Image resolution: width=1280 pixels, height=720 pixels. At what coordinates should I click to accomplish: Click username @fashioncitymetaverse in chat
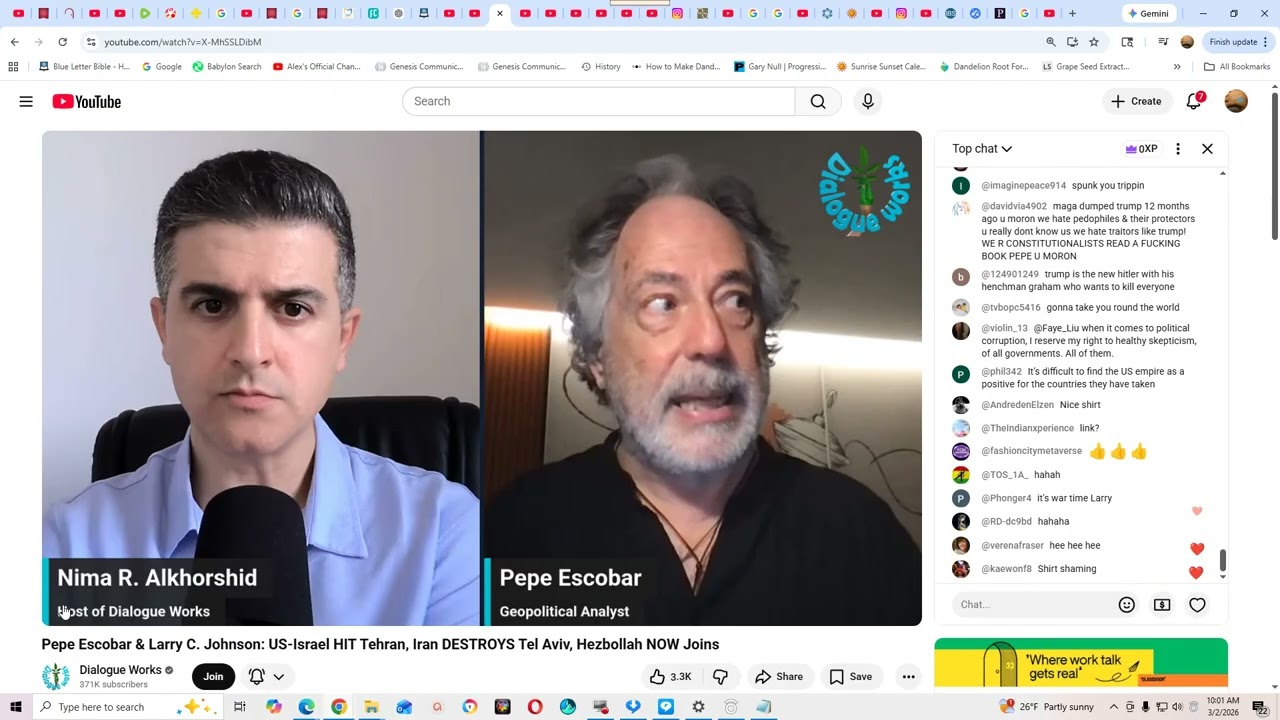(x=1031, y=451)
